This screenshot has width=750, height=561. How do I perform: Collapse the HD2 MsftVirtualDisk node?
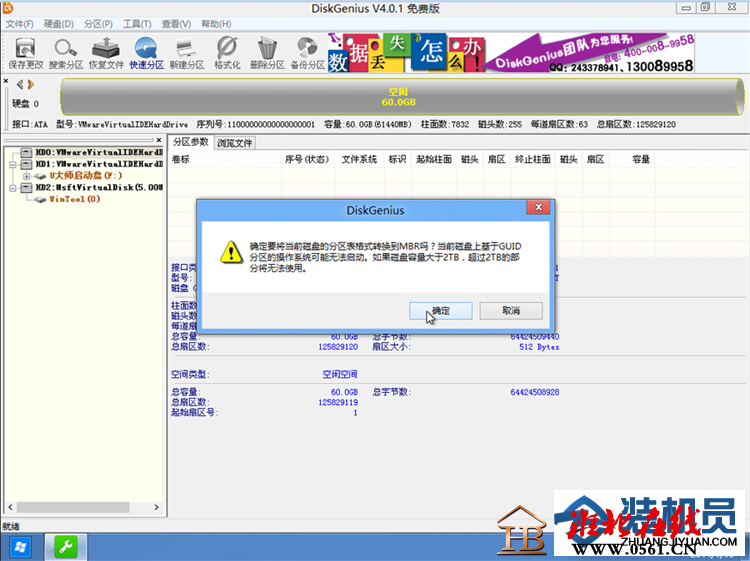(x=13, y=188)
